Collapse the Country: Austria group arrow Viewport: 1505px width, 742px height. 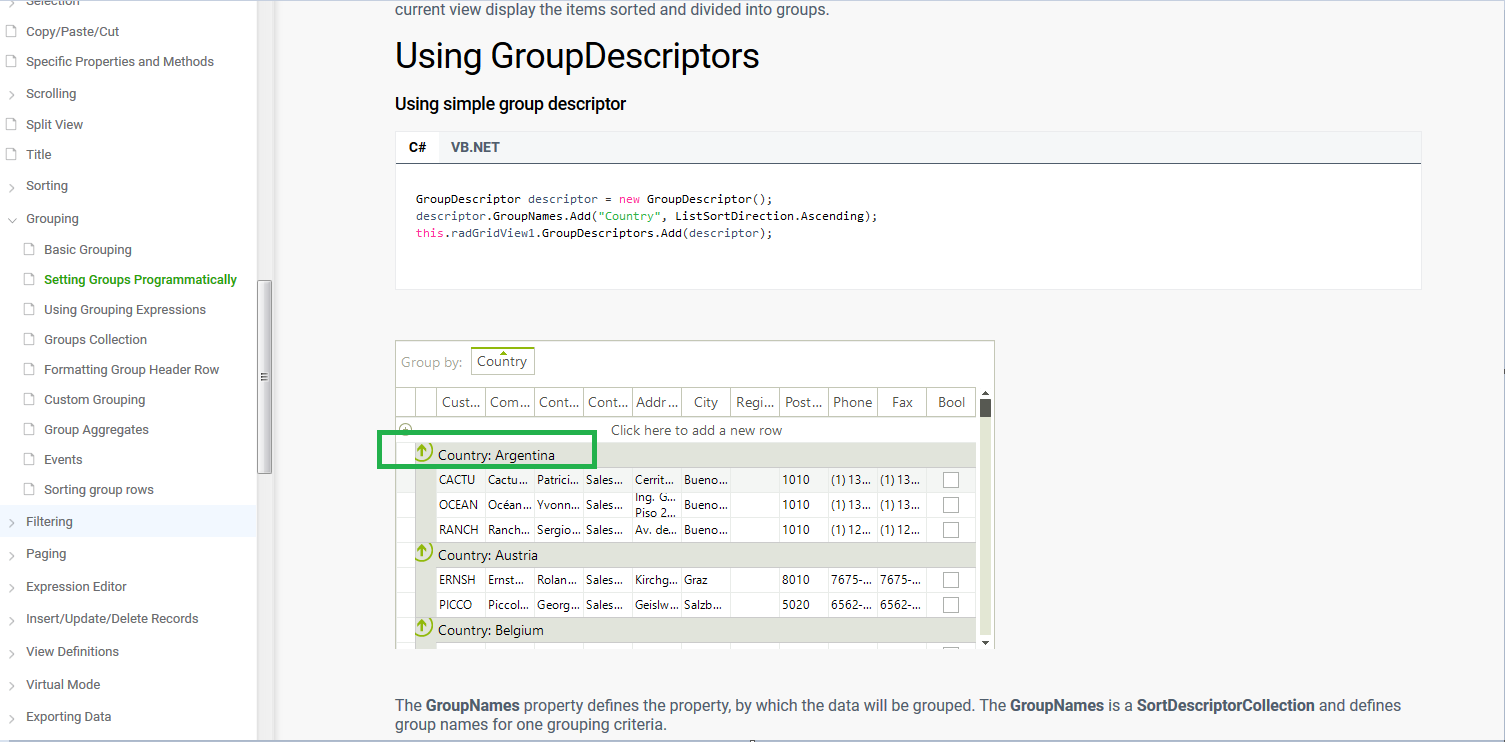424,553
